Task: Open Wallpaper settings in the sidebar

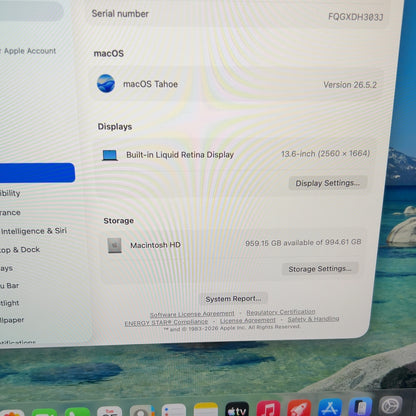Action: (x=12, y=320)
